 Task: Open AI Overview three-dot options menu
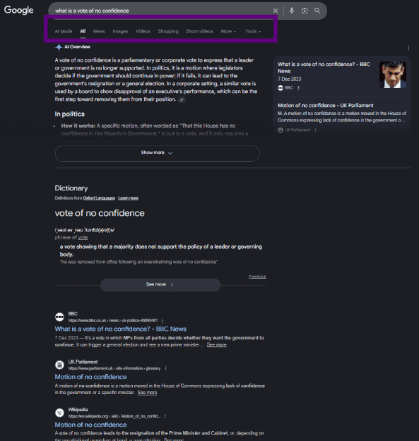point(408,48)
